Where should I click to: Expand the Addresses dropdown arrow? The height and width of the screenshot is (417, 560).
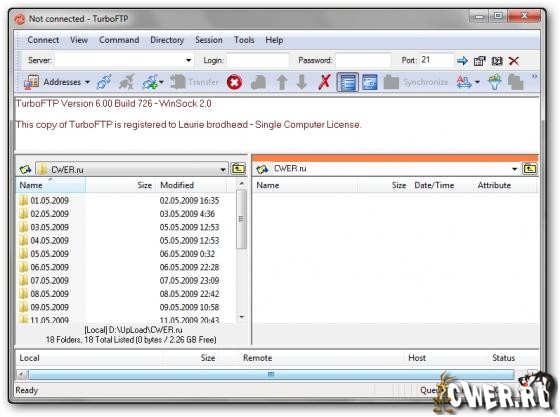click(87, 82)
